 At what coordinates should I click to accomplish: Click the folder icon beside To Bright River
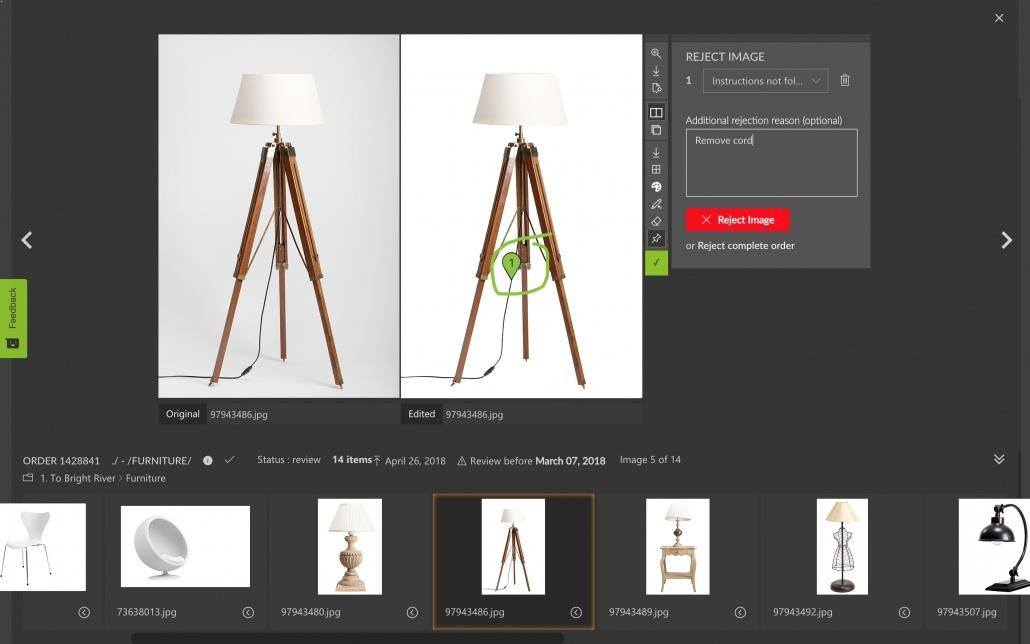[28, 478]
